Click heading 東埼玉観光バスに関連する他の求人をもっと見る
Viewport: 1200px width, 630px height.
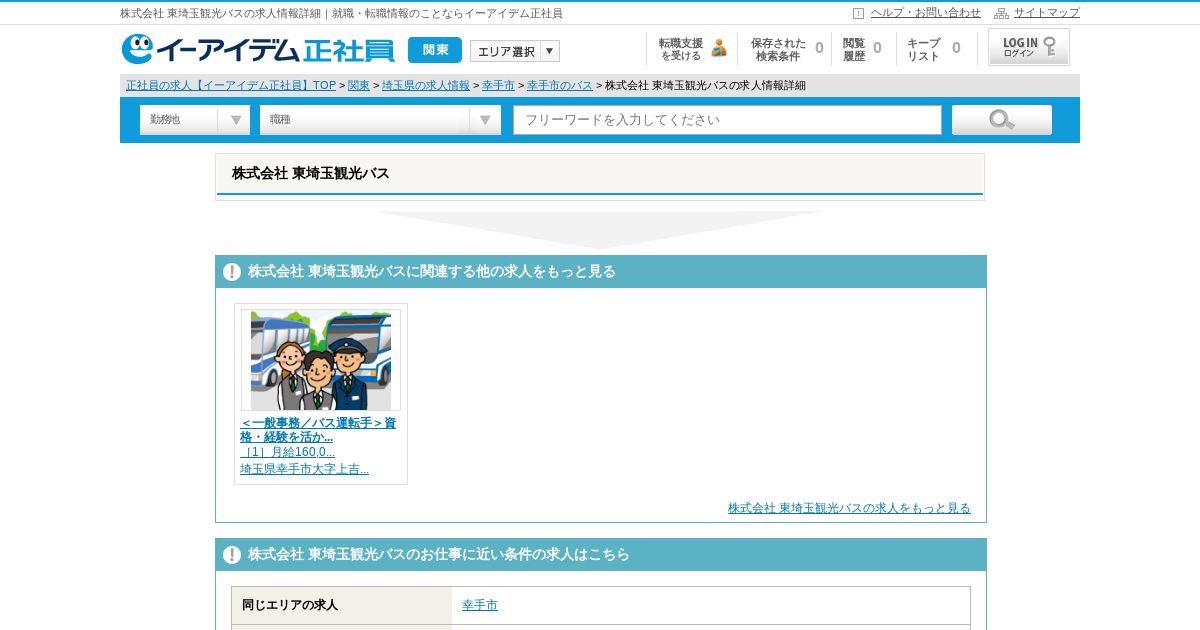click(x=432, y=272)
